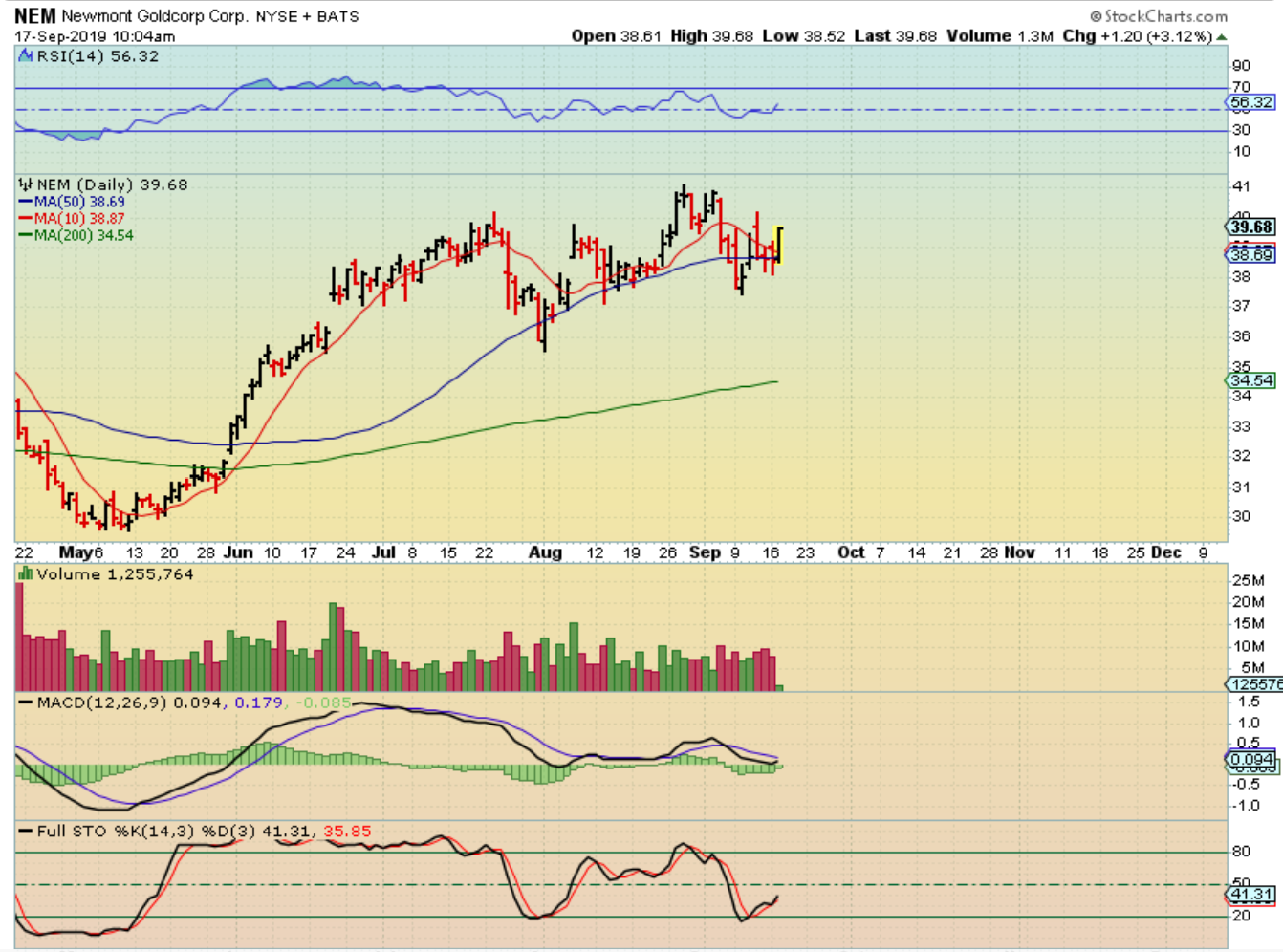Image resolution: width=1283 pixels, height=952 pixels.
Task: Click the Newmont Goldcorp Corp. company name
Action: (155, 16)
